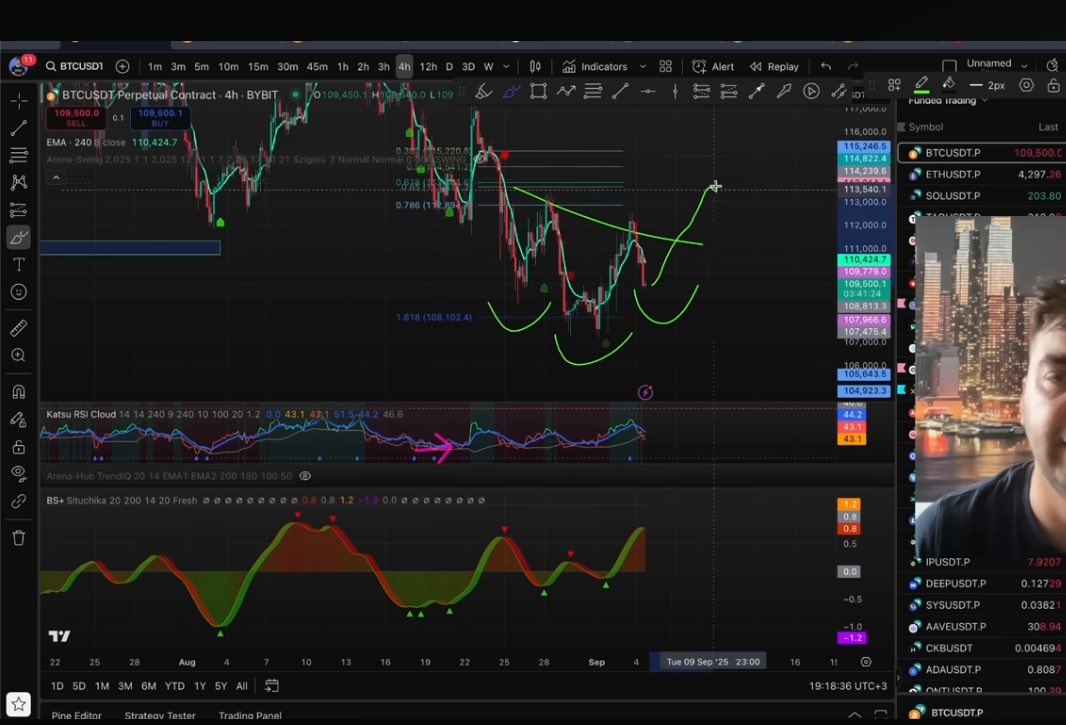Collapse the indicator legend chevron
The width and height of the screenshot is (1066, 725).
click(x=56, y=178)
